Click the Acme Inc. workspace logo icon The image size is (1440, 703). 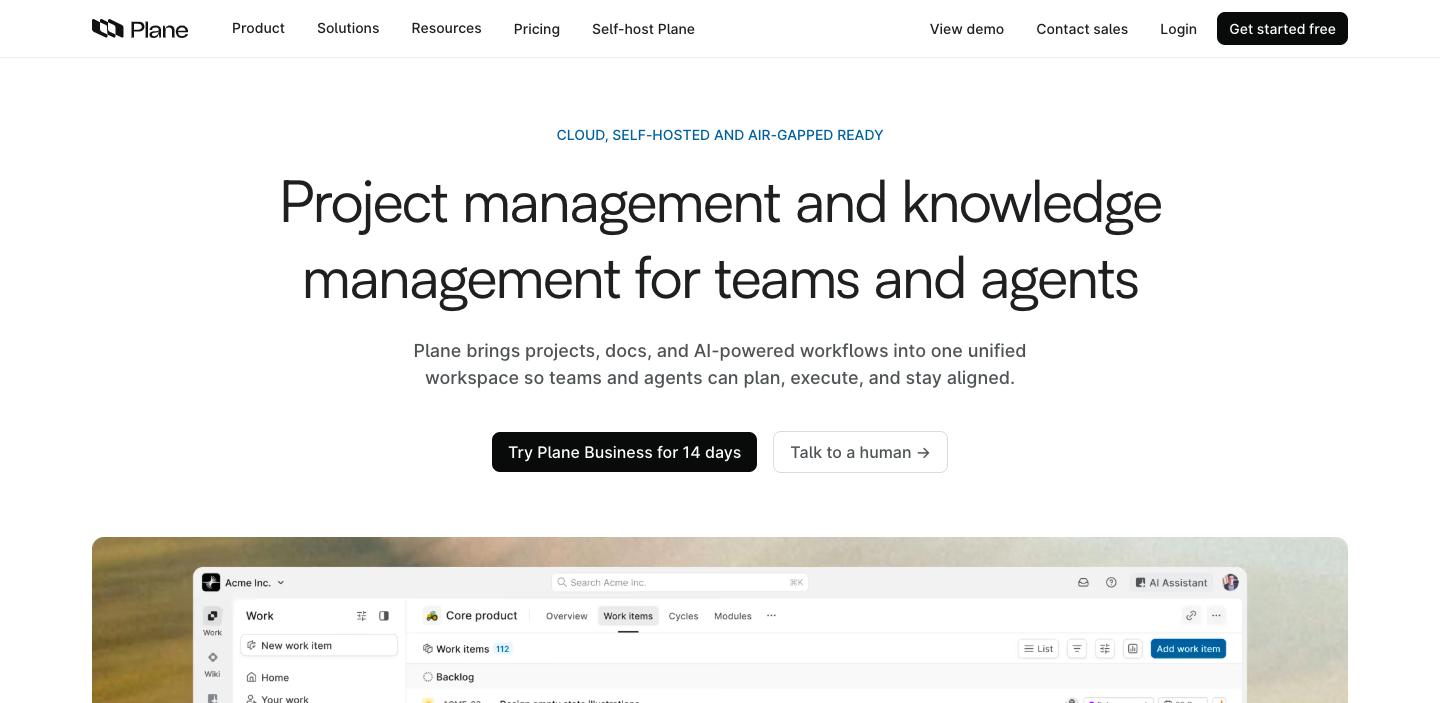click(x=211, y=582)
